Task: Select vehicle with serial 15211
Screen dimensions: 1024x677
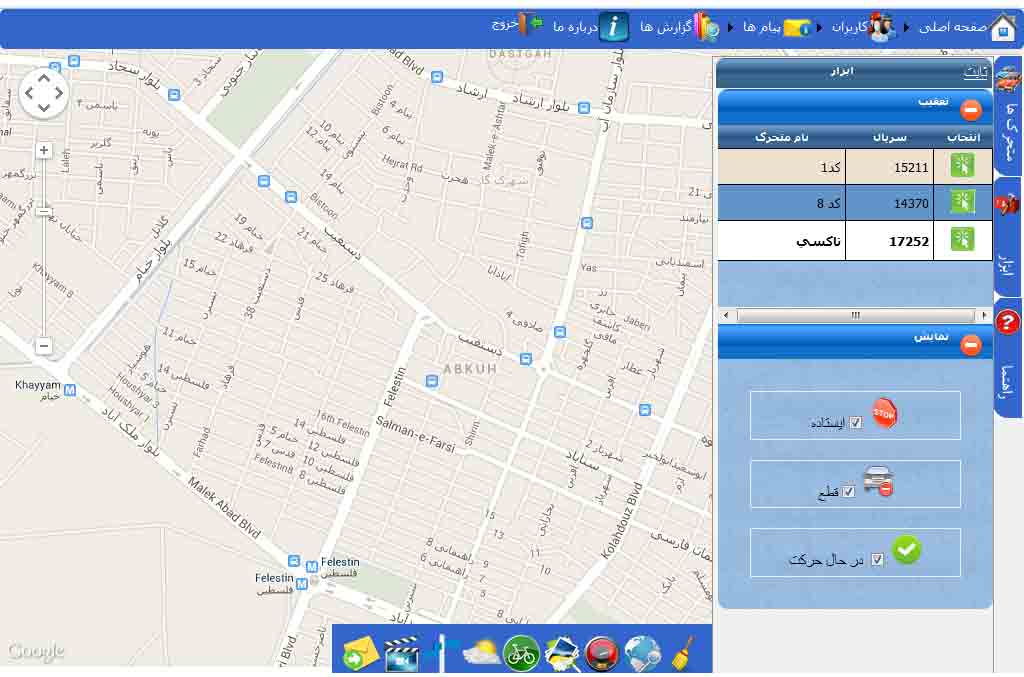Action: click(x=962, y=166)
